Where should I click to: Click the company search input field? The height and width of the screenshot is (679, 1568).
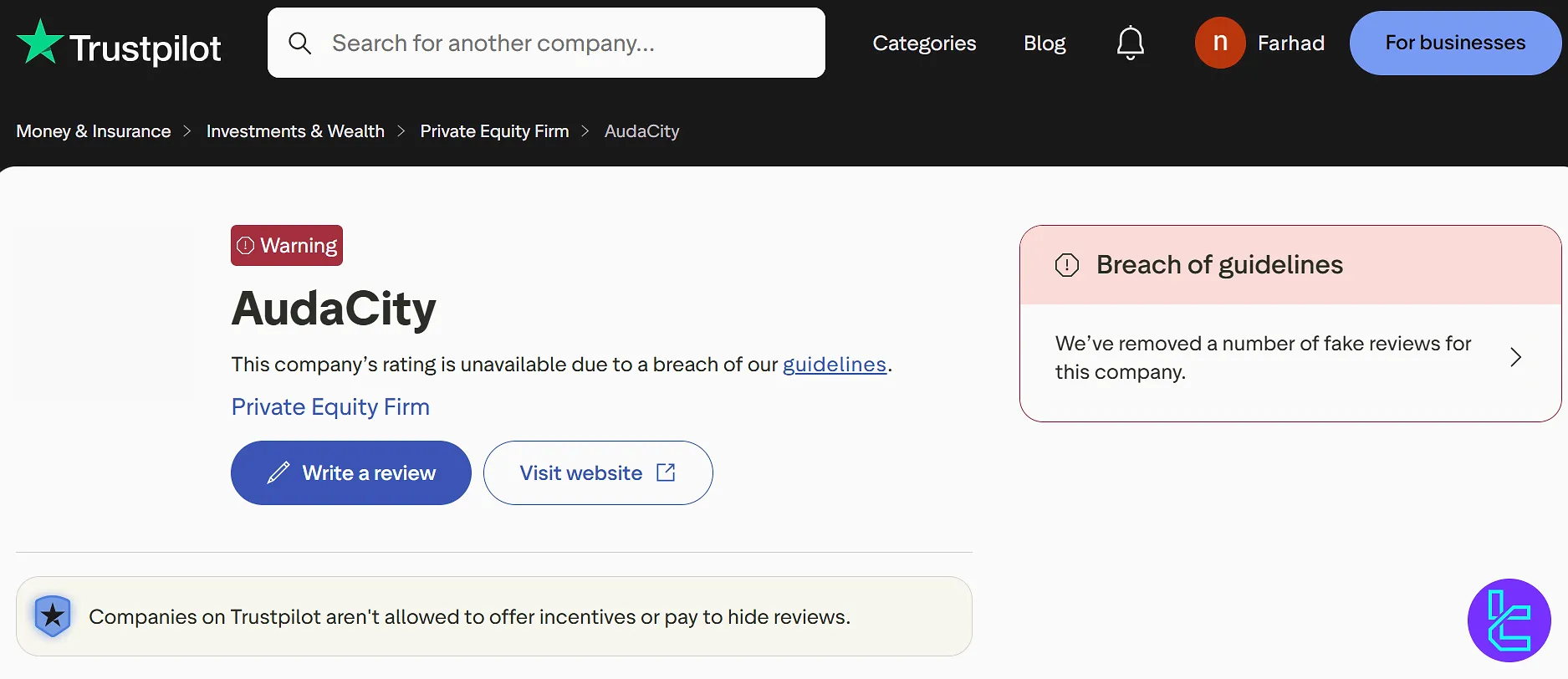[546, 43]
